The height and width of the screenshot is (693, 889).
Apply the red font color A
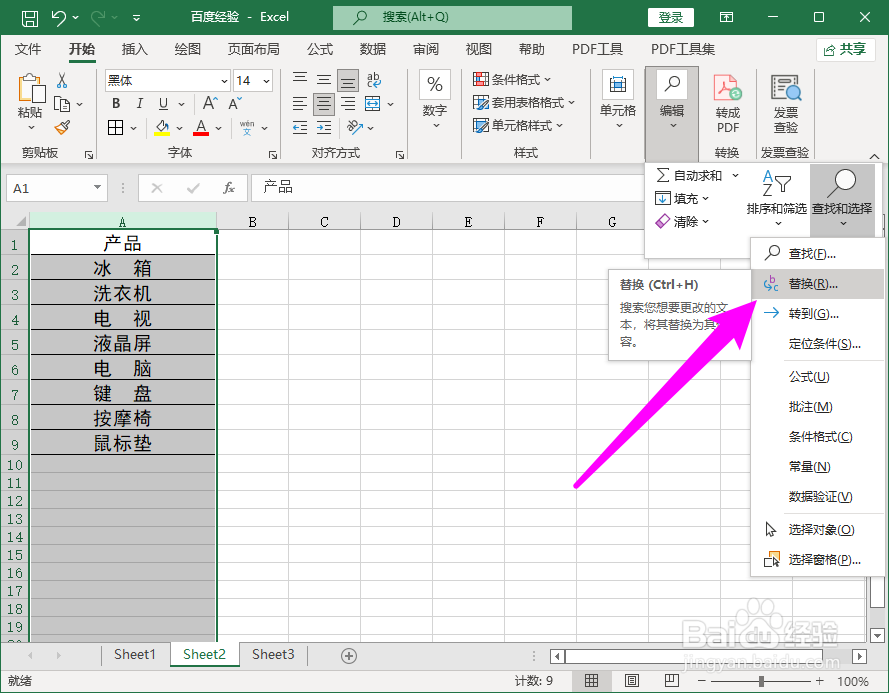(x=201, y=128)
